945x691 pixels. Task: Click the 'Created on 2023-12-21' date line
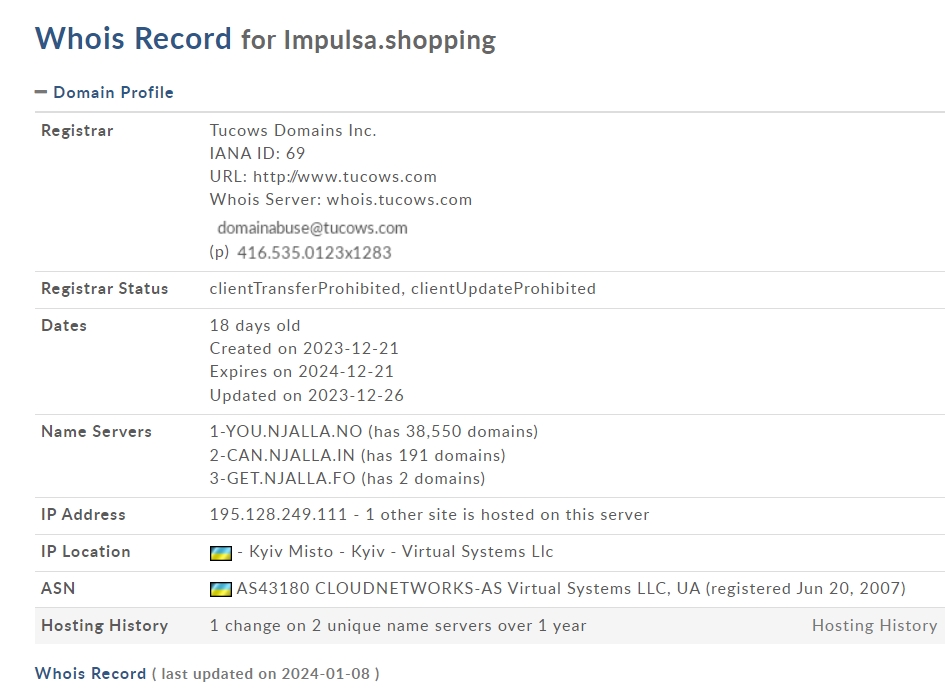[x=304, y=348]
